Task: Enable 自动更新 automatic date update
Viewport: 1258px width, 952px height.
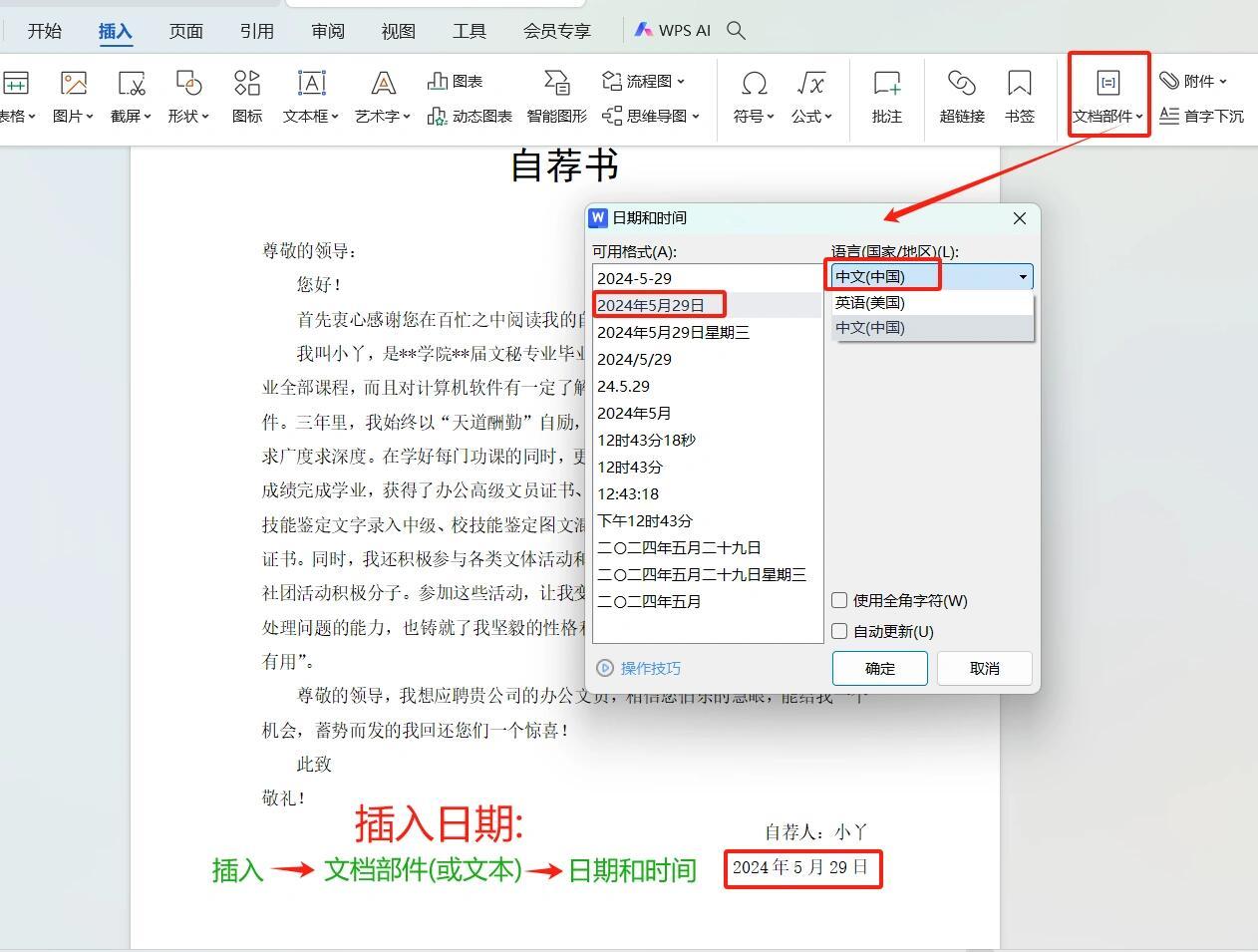Action: tap(840, 630)
